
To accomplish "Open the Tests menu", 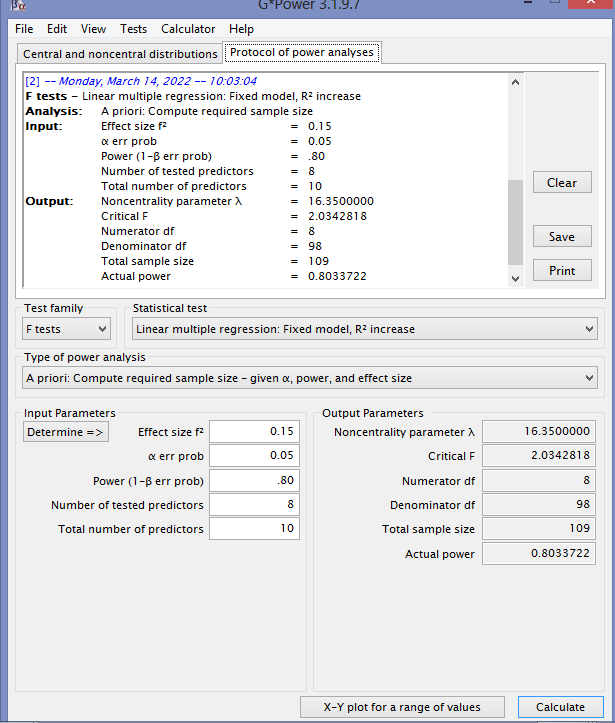I will [133, 29].
